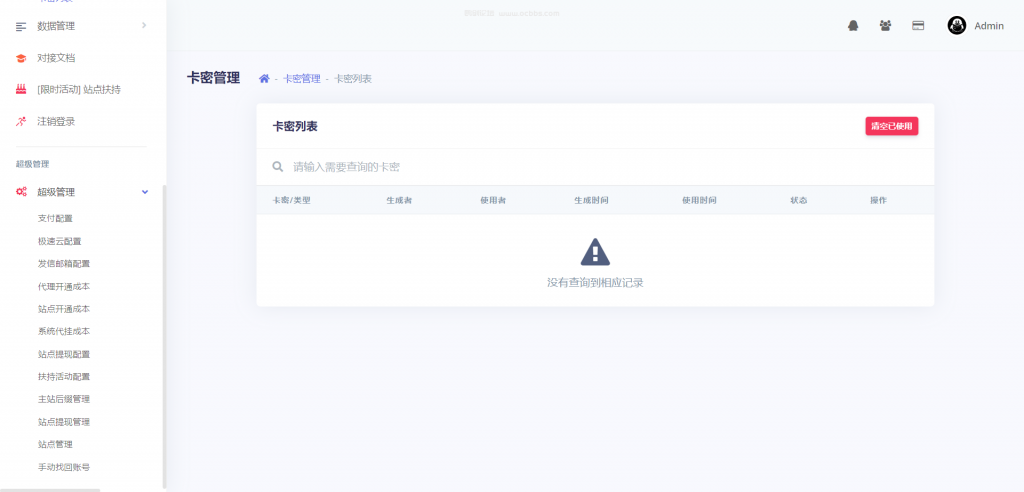Click the 卡密列表 card title
Screen dimensions: 1024x492
point(295,127)
